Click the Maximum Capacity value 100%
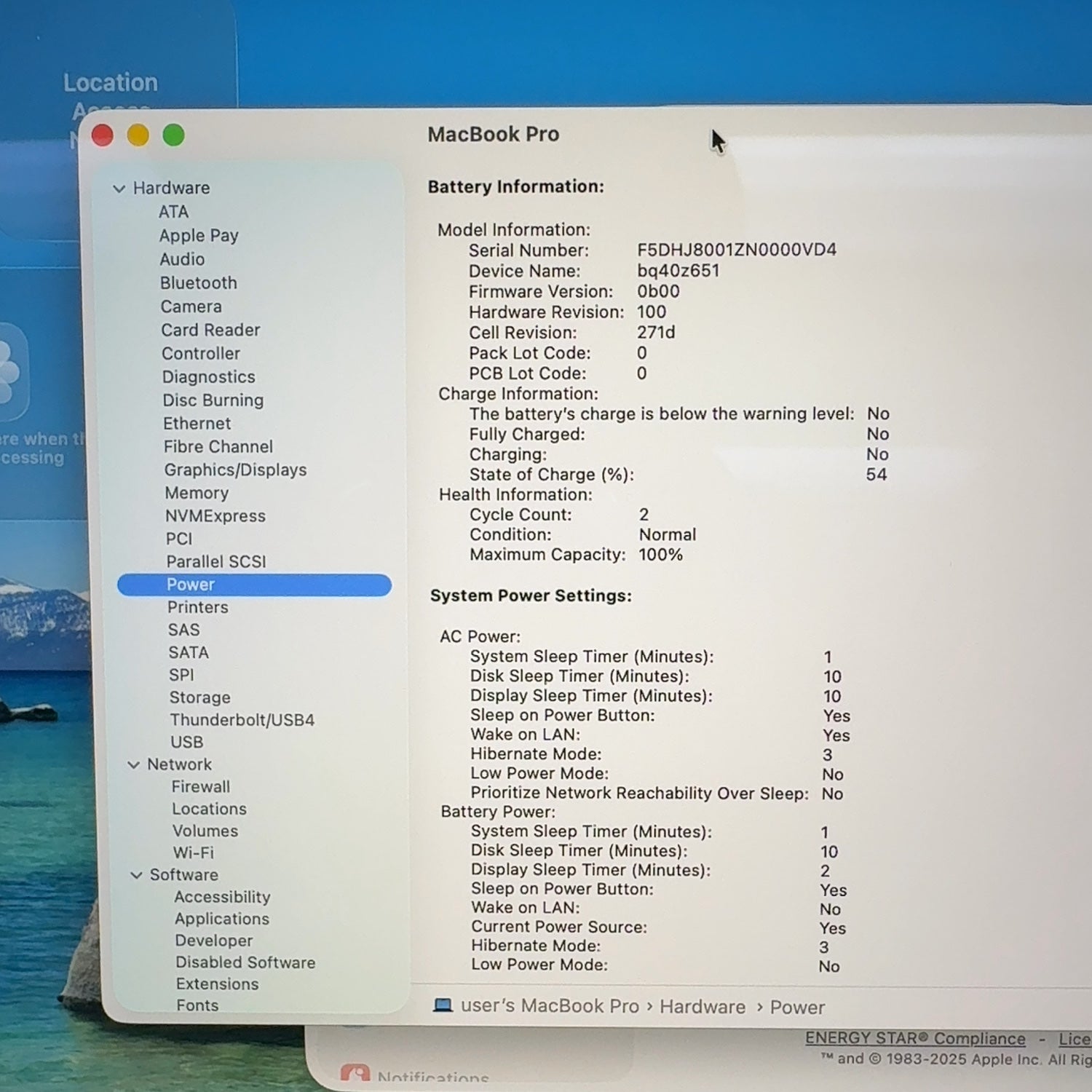 point(661,555)
